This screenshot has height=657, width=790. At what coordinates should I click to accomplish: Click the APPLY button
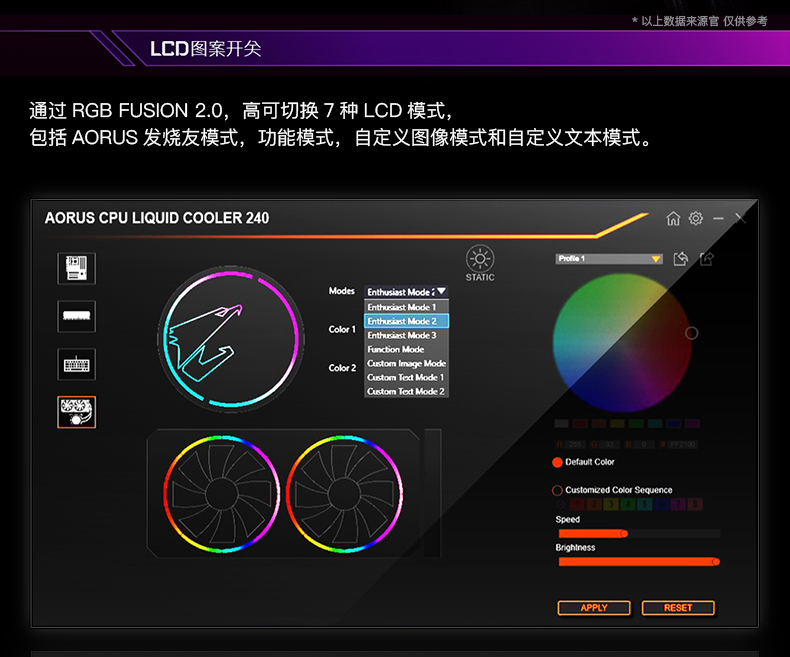click(594, 608)
